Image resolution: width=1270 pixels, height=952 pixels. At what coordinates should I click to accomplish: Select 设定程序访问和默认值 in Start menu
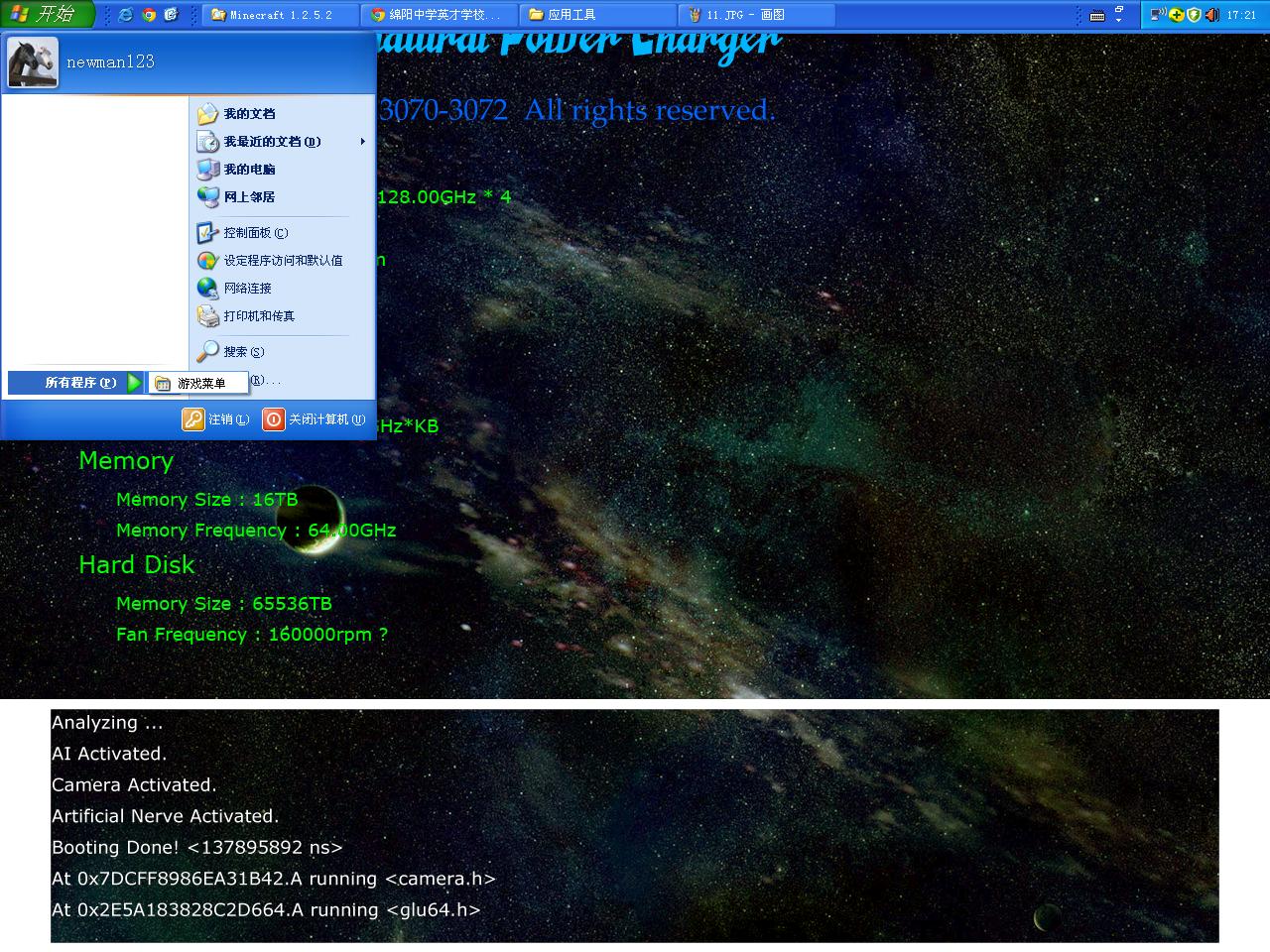click(x=282, y=261)
